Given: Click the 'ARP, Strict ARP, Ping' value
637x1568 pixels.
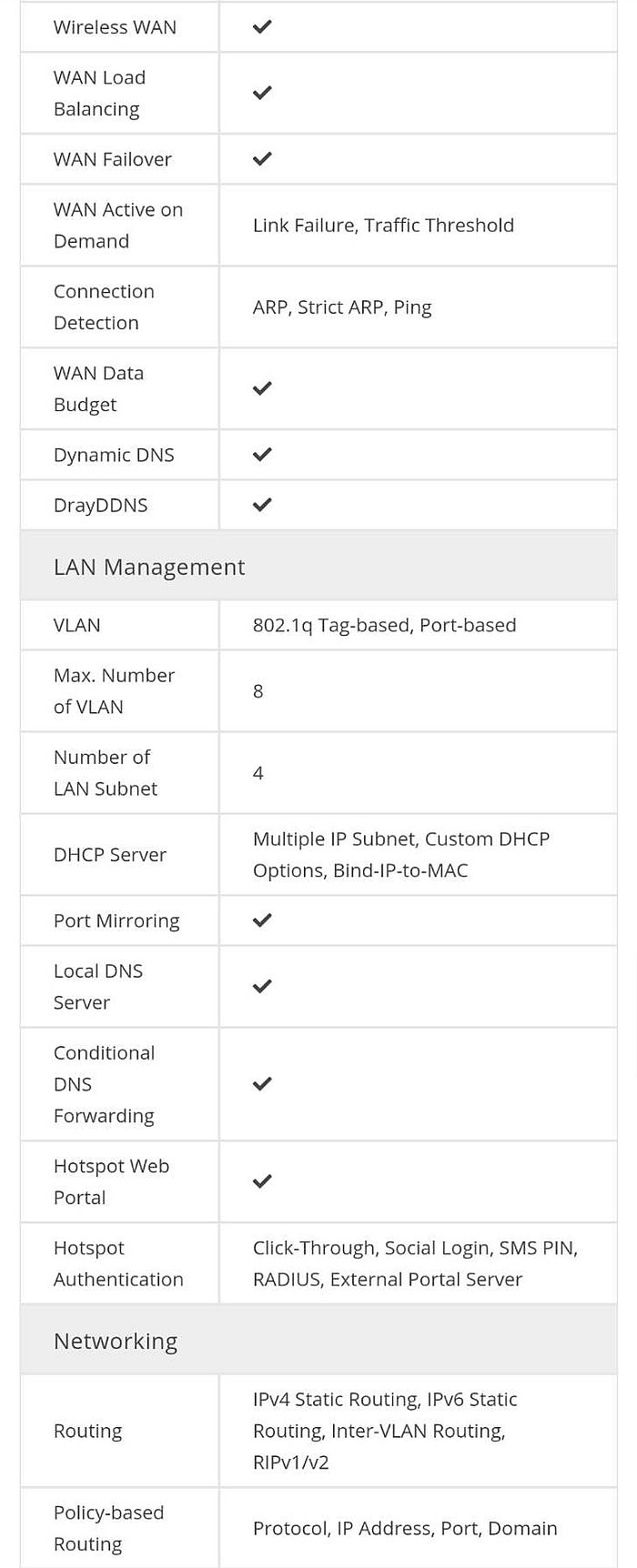Looking at the screenshot, I should (x=342, y=307).
